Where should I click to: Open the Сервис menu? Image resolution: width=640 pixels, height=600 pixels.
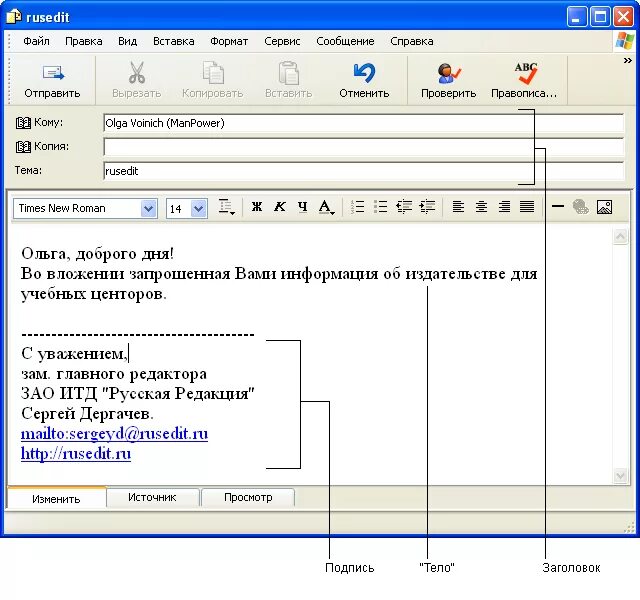(x=282, y=41)
